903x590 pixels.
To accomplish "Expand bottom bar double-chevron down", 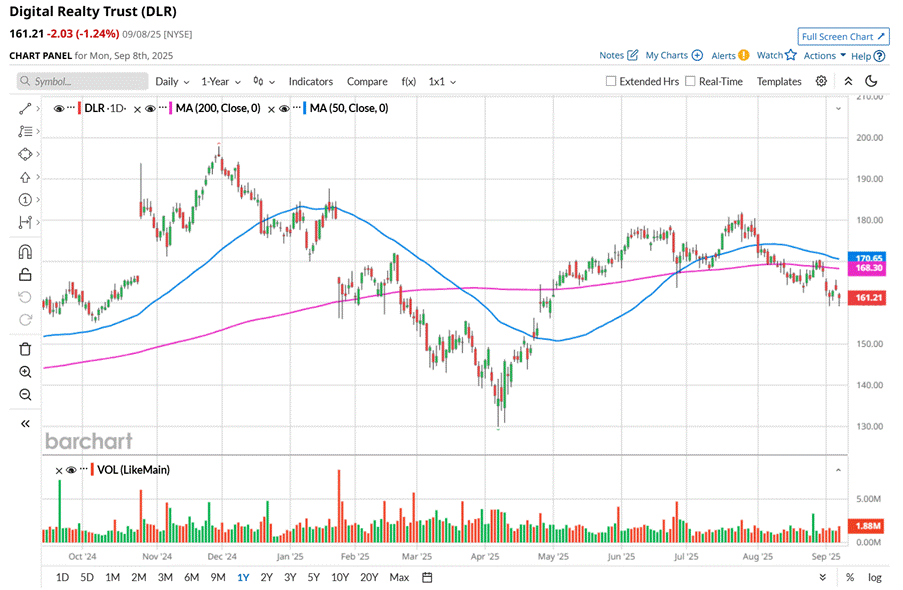I will (x=822, y=577).
